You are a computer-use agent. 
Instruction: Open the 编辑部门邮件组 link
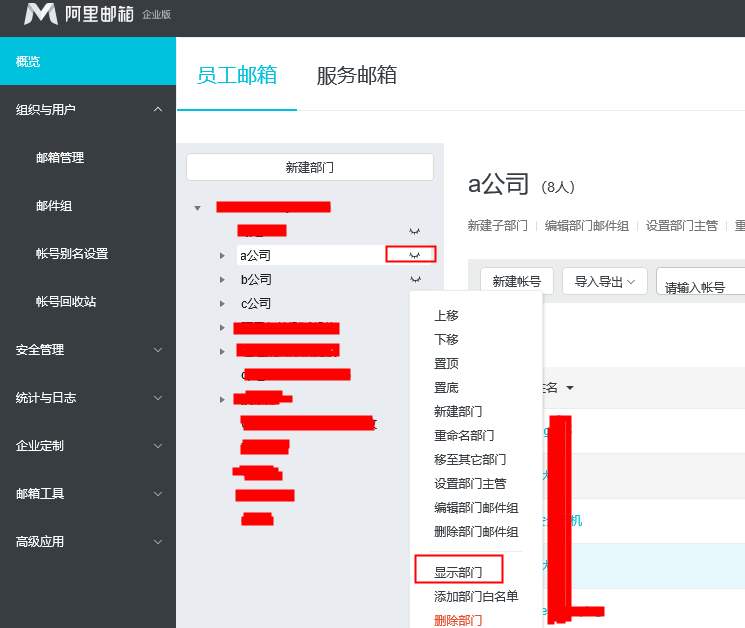pyautogui.click(x=586, y=226)
